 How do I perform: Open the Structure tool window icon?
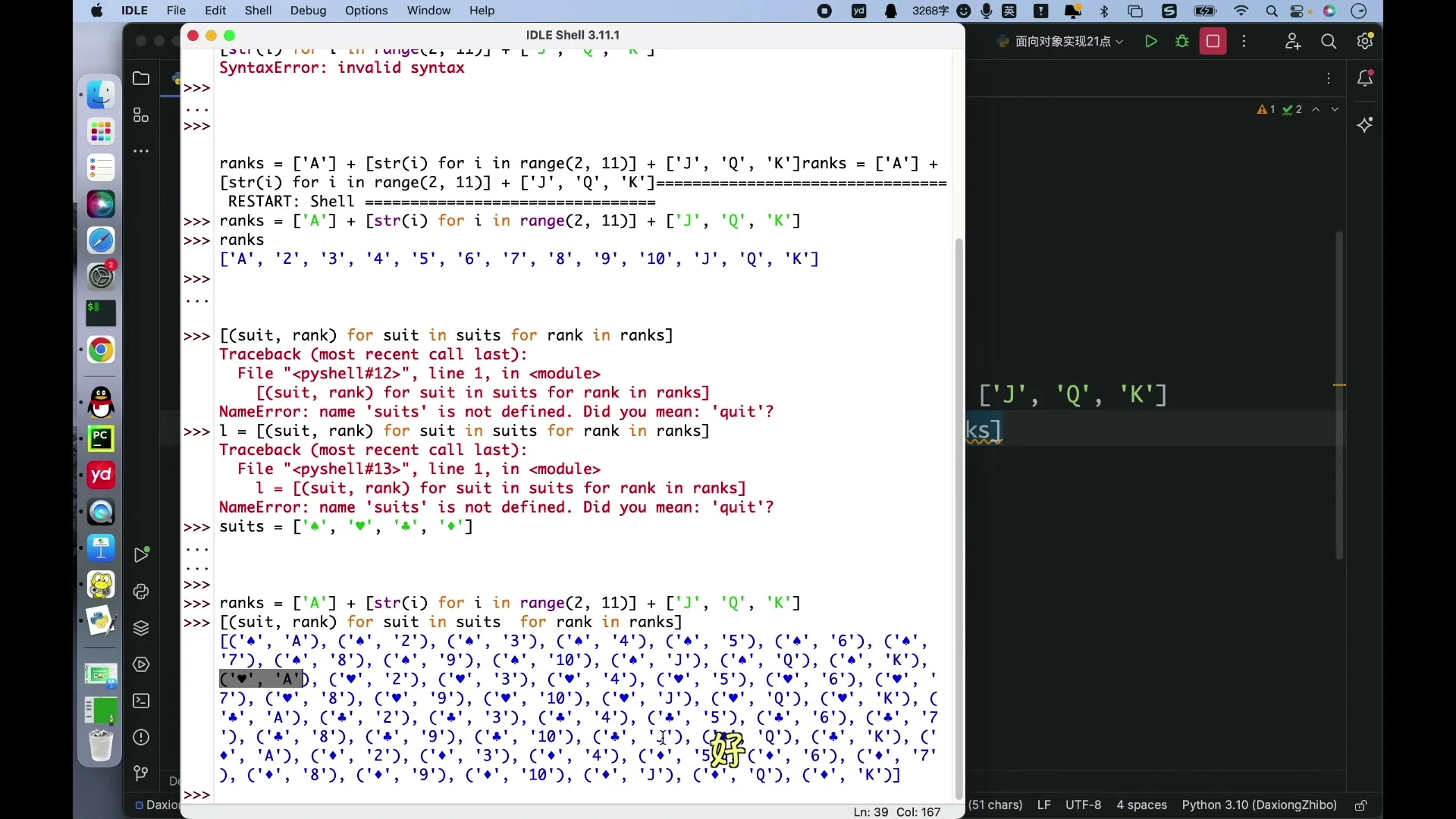(x=141, y=115)
